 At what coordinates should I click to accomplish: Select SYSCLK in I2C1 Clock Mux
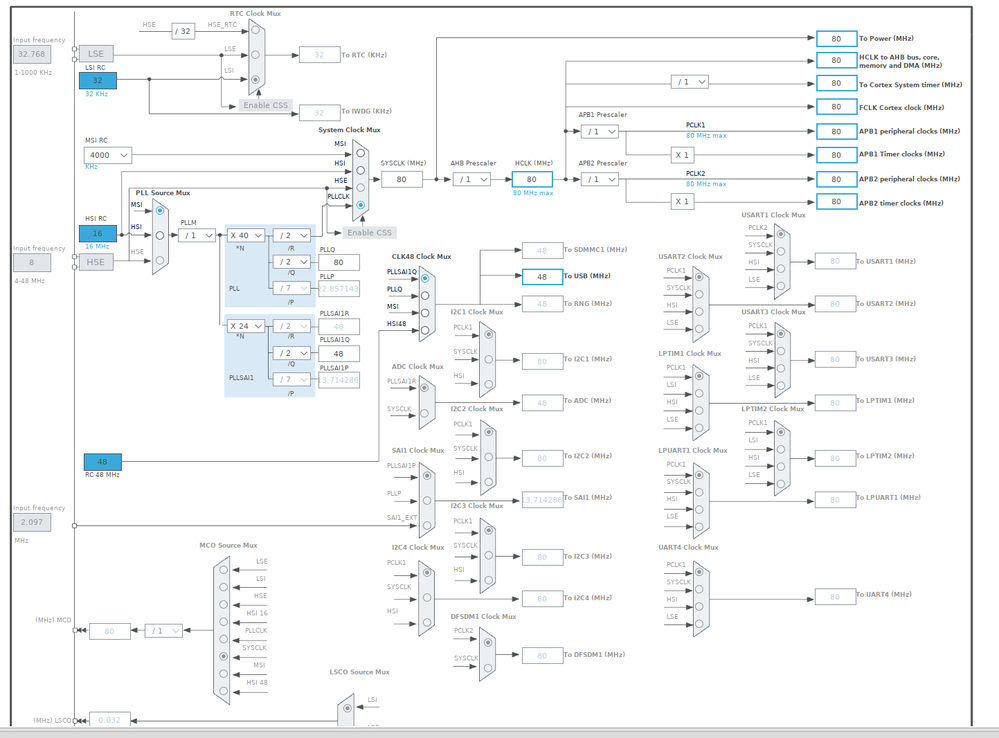[489, 359]
